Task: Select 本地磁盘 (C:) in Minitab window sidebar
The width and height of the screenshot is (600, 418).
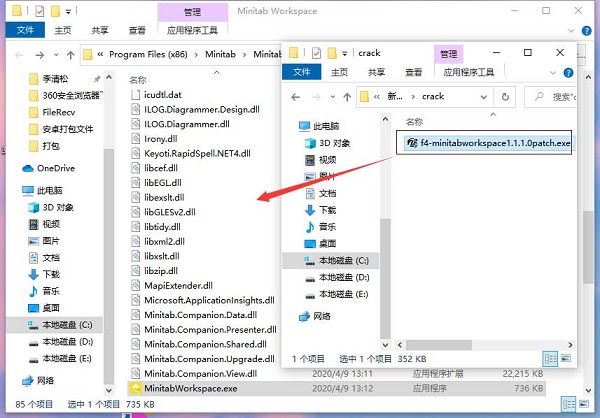Action: pyautogui.click(x=54, y=325)
